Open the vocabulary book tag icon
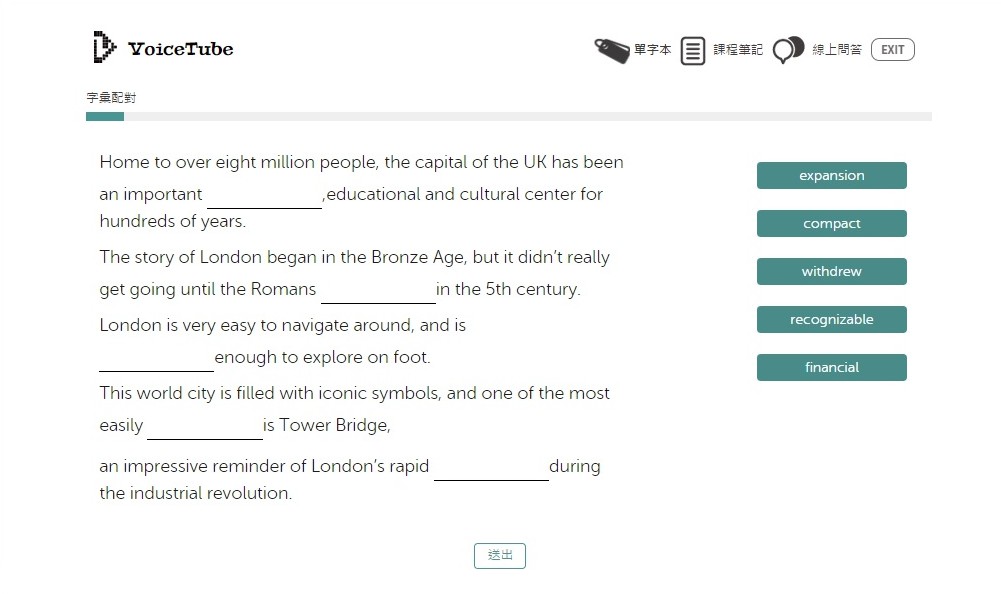 [x=611, y=50]
